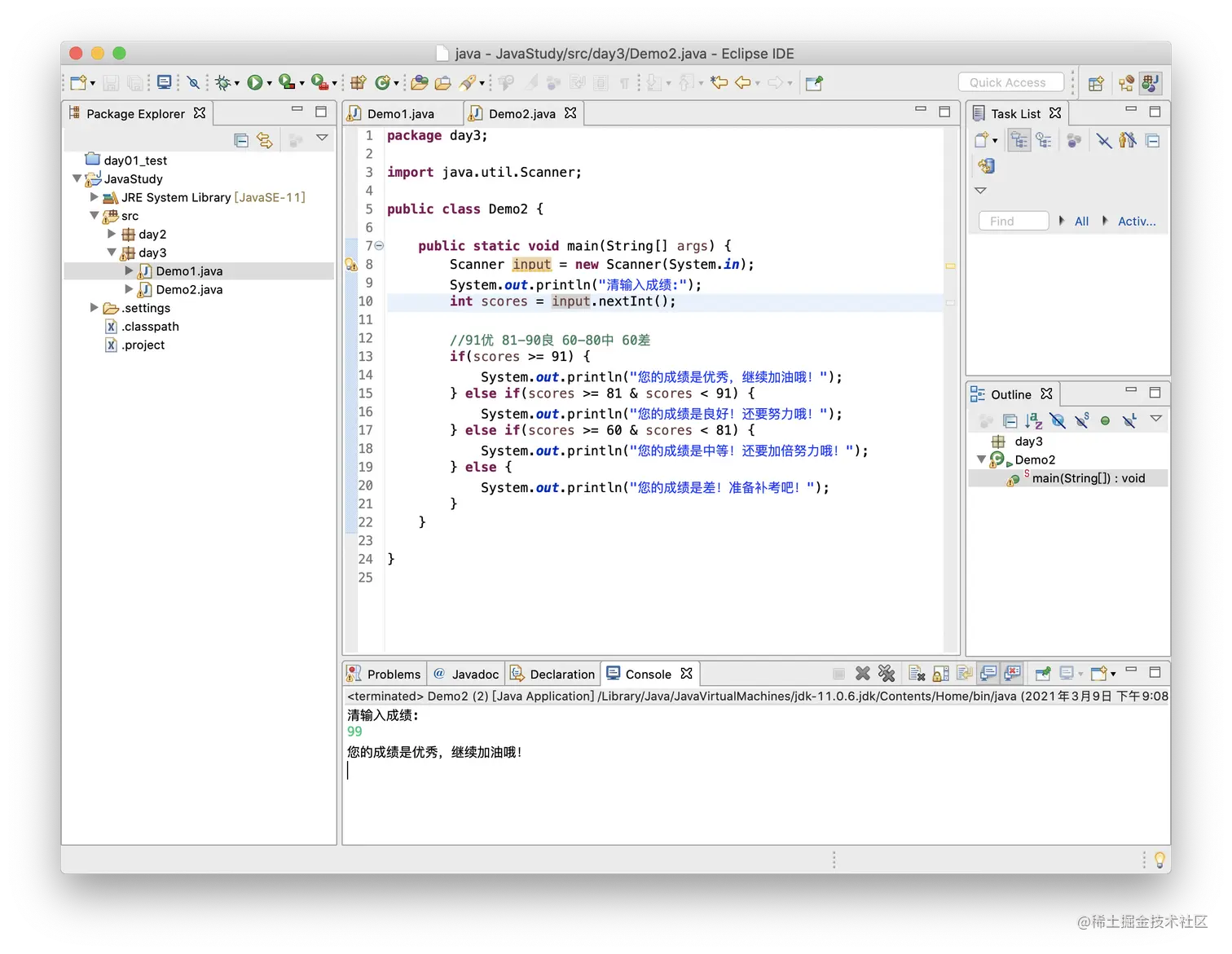
Task: Click the Activ... link in Task List
Action: pyautogui.click(x=1136, y=221)
